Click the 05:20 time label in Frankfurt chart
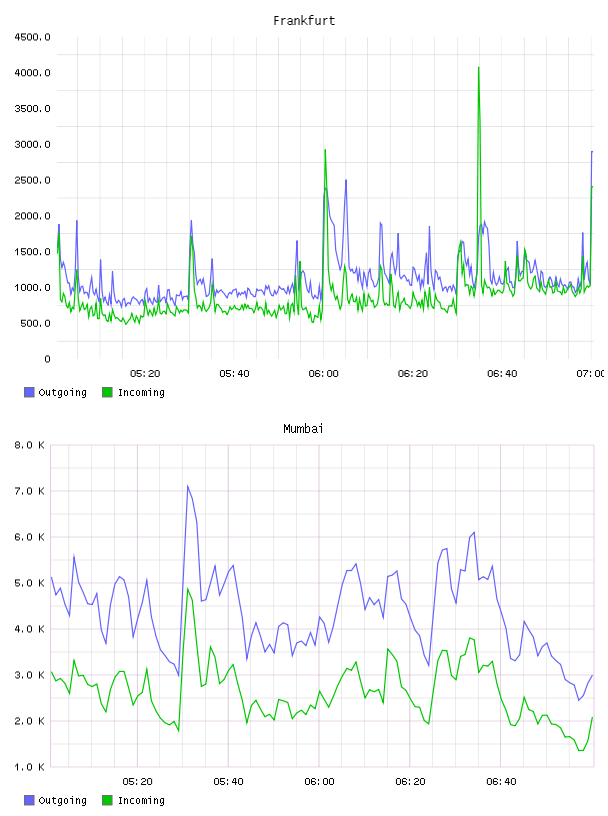Viewport: 608px width, 816px height. (x=145, y=374)
